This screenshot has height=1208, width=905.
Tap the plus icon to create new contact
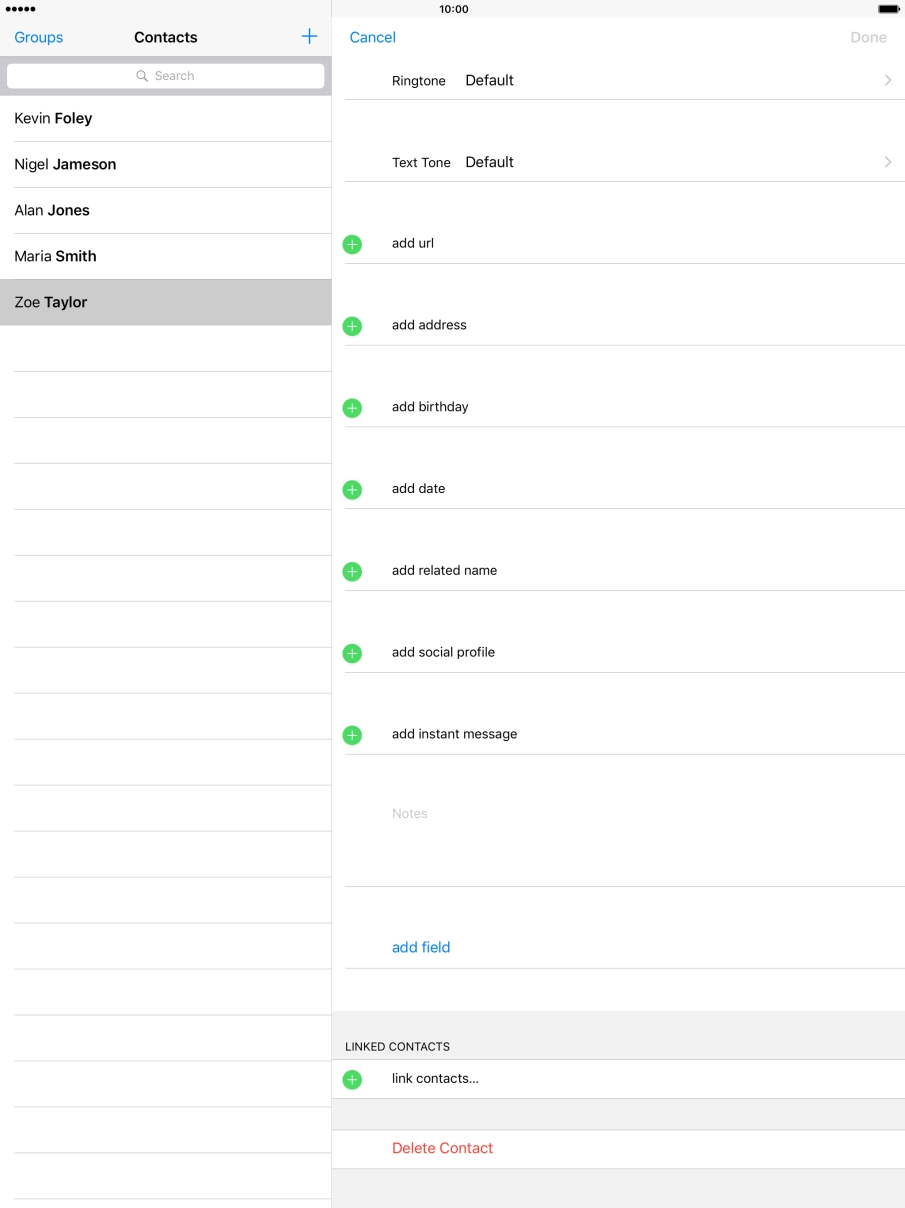click(x=309, y=36)
